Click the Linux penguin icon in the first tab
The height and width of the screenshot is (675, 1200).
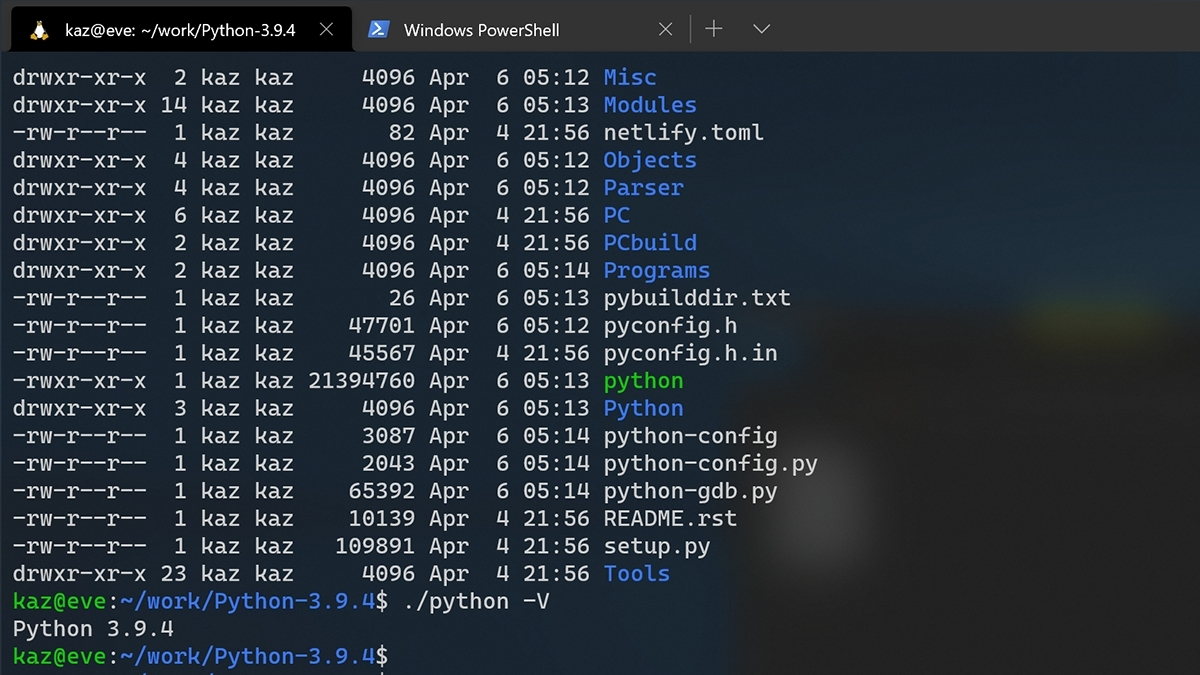point(39,30)
